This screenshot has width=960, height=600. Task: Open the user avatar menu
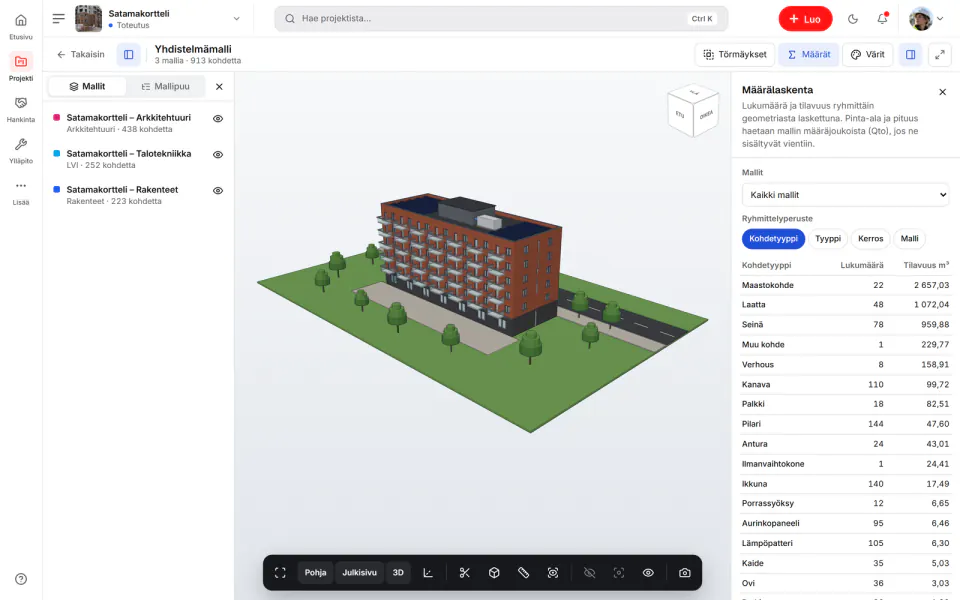tap(926, 19)
